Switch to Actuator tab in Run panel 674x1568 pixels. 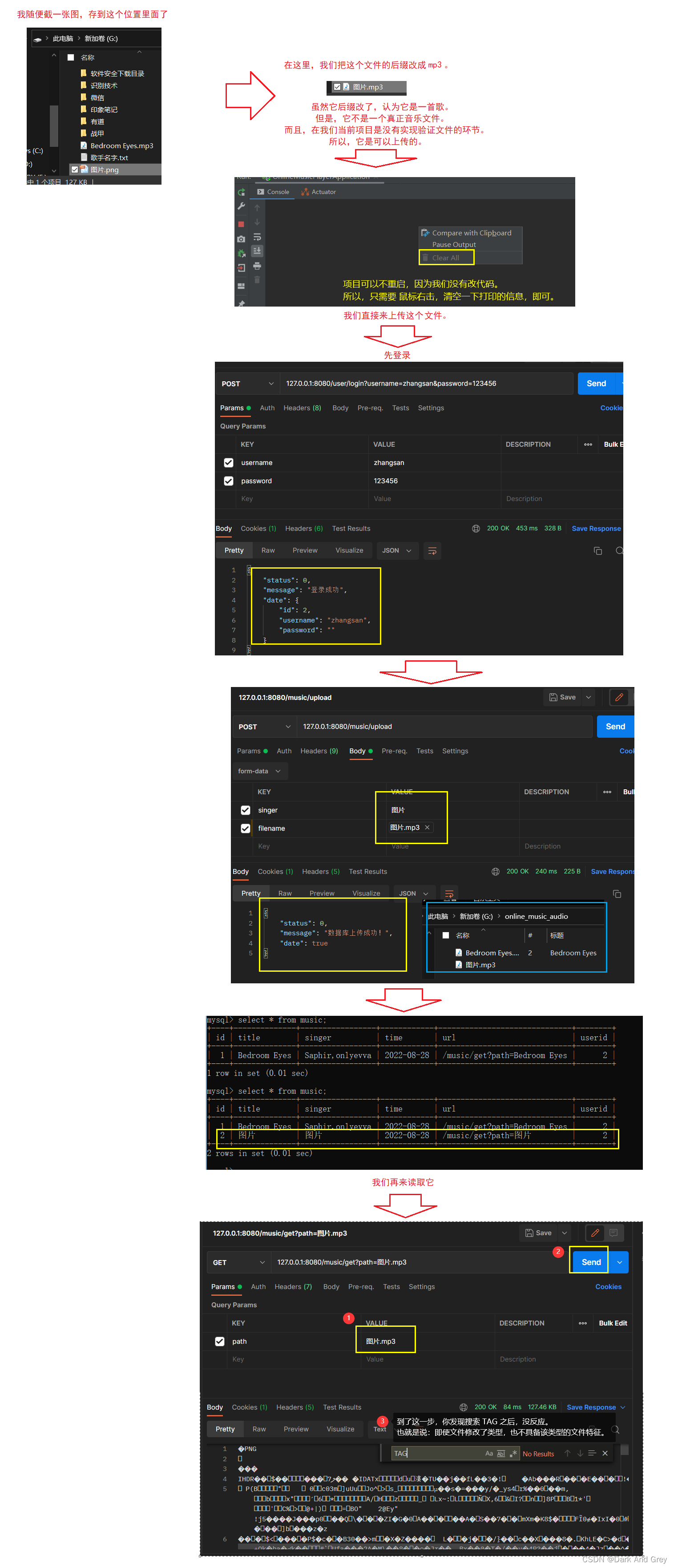pos(319,192)
